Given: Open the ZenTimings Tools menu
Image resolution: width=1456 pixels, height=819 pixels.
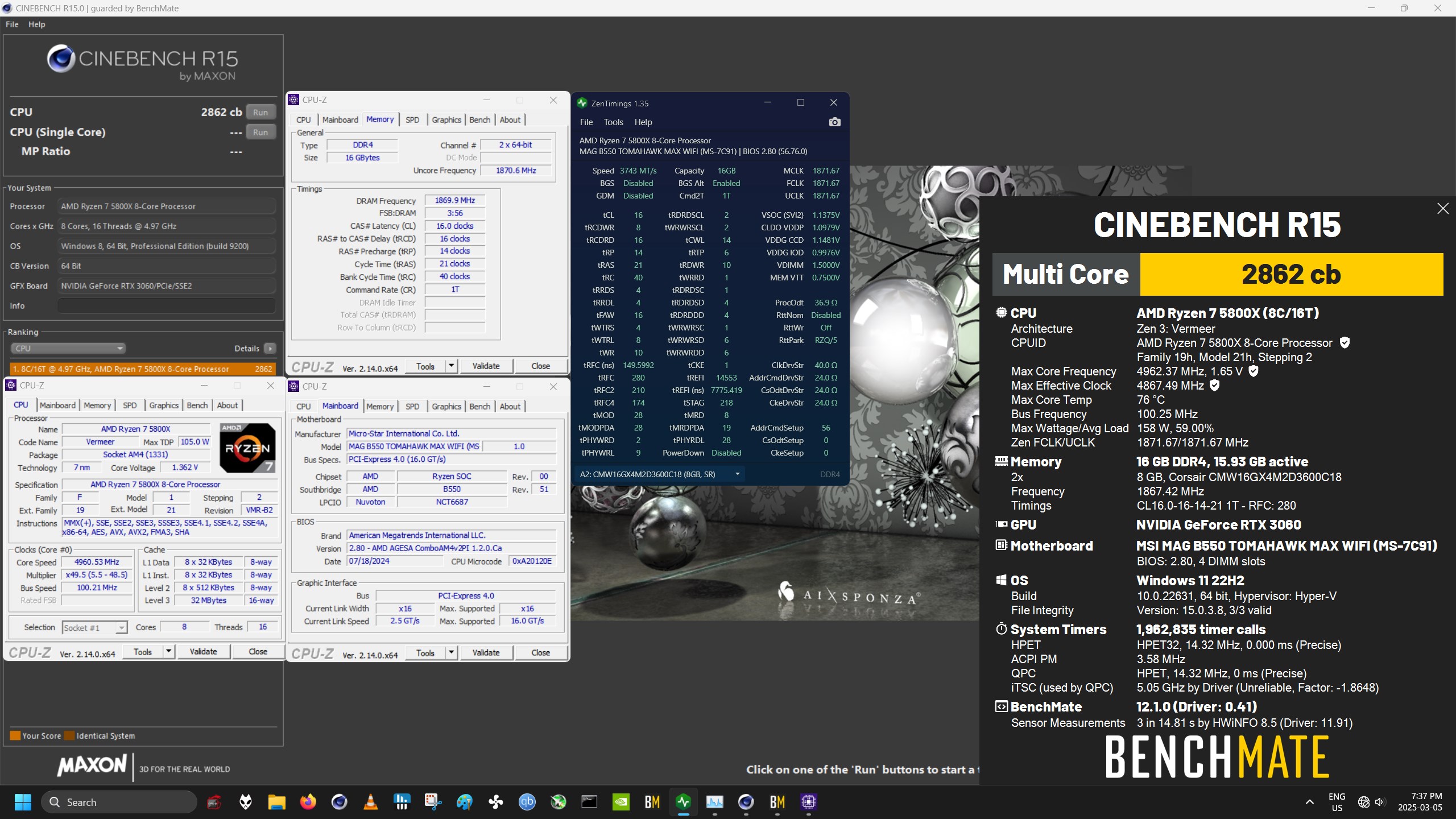Looking at the screenshot, I should [613, 122].
